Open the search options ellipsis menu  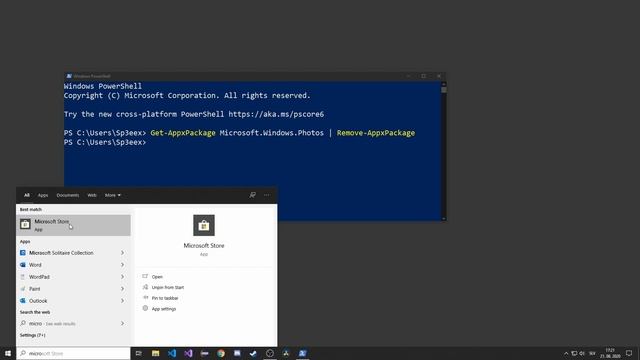point(267,195)
